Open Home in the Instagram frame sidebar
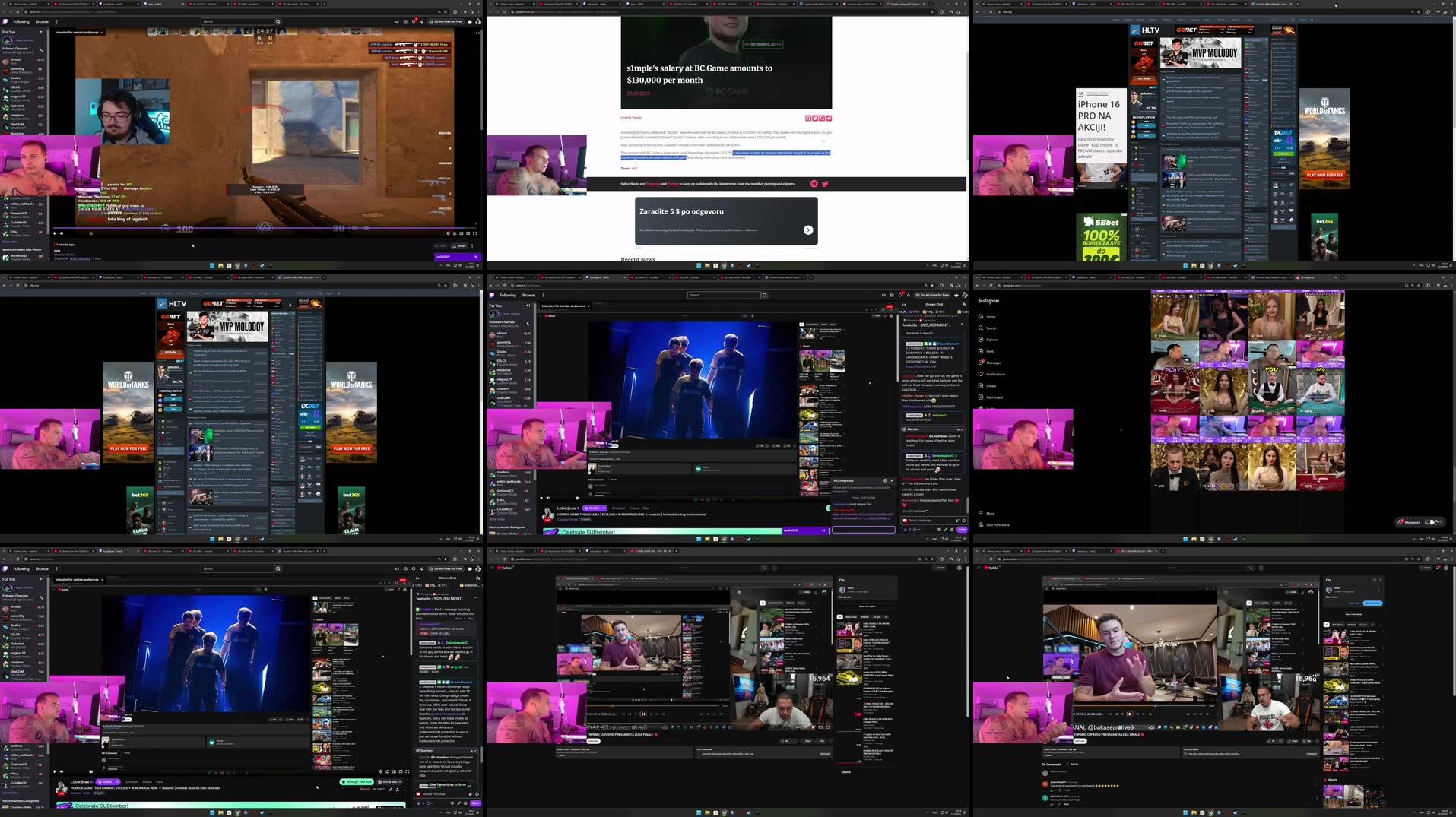The width and height of the screenshot is (1456, 817). click(x=986, y=316)
